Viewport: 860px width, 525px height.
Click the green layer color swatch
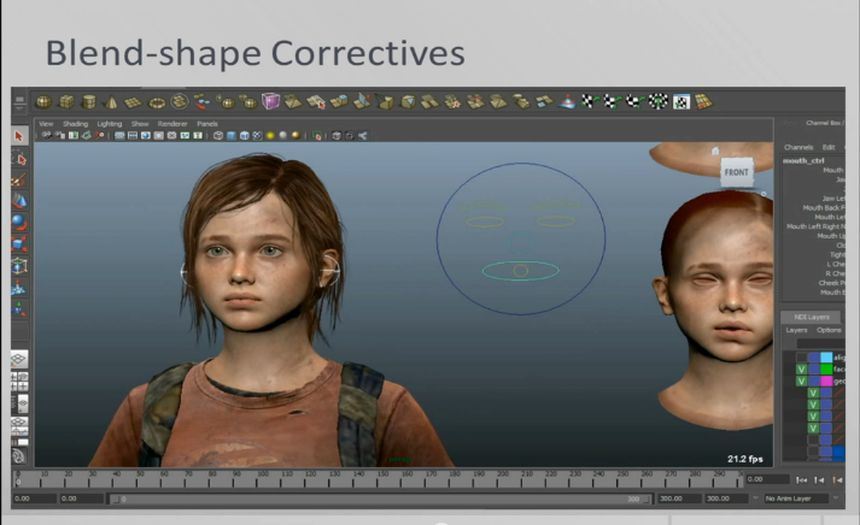[826, 369]
